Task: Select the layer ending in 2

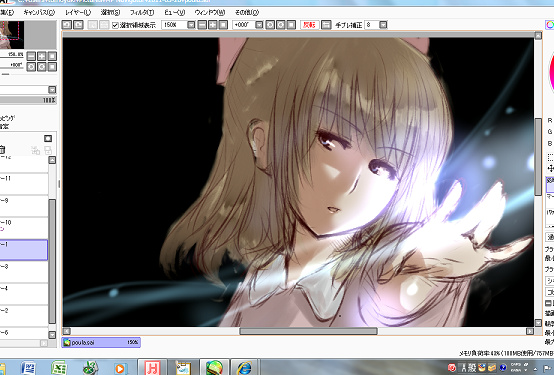Action: 24,316
